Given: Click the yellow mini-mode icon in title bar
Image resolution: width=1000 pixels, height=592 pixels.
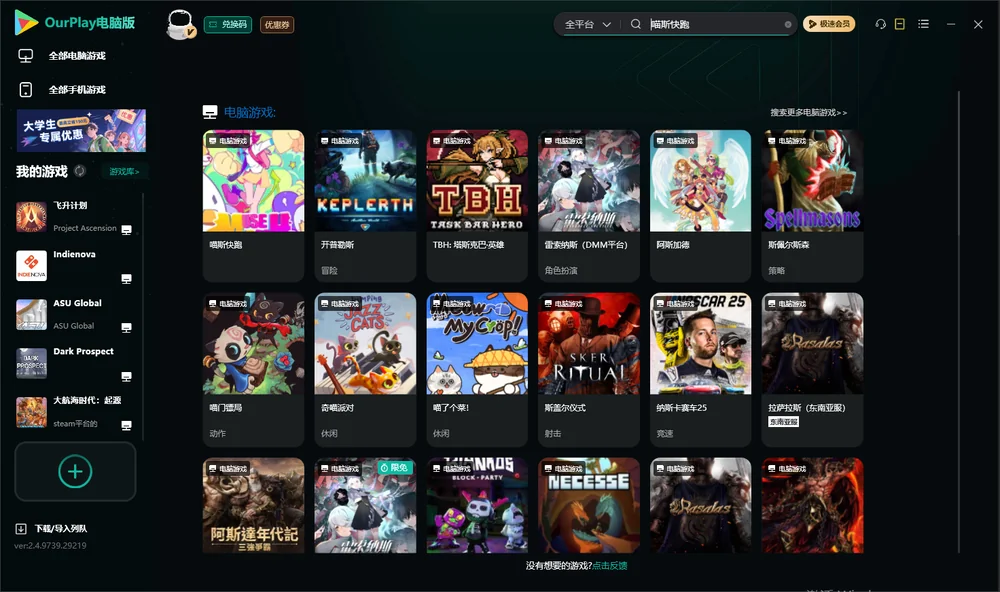Looking at the screenshot, I should click(899, 24).
